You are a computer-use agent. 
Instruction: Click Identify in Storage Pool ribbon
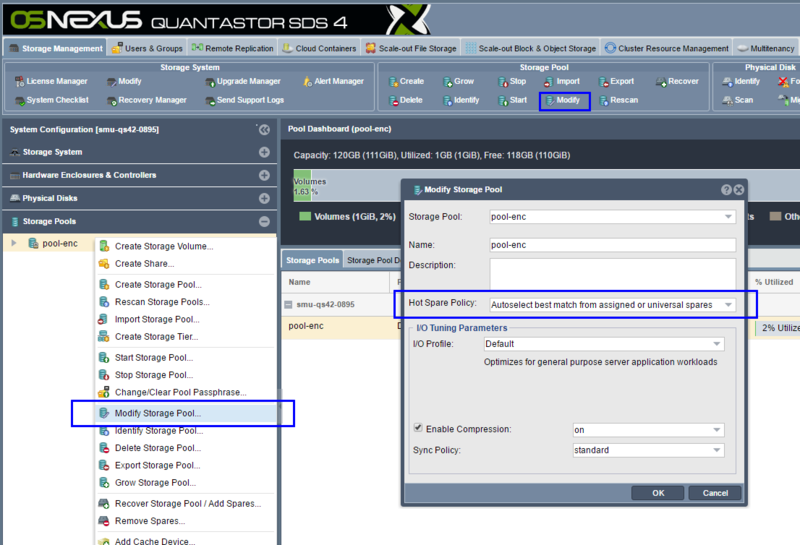(461, 100)
